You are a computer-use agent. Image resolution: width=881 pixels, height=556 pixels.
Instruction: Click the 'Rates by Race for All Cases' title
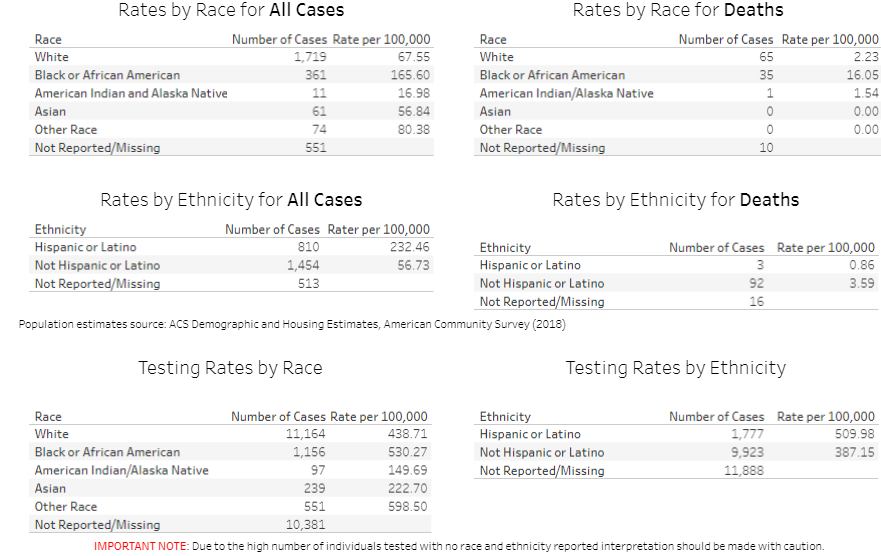coord(231,11)
